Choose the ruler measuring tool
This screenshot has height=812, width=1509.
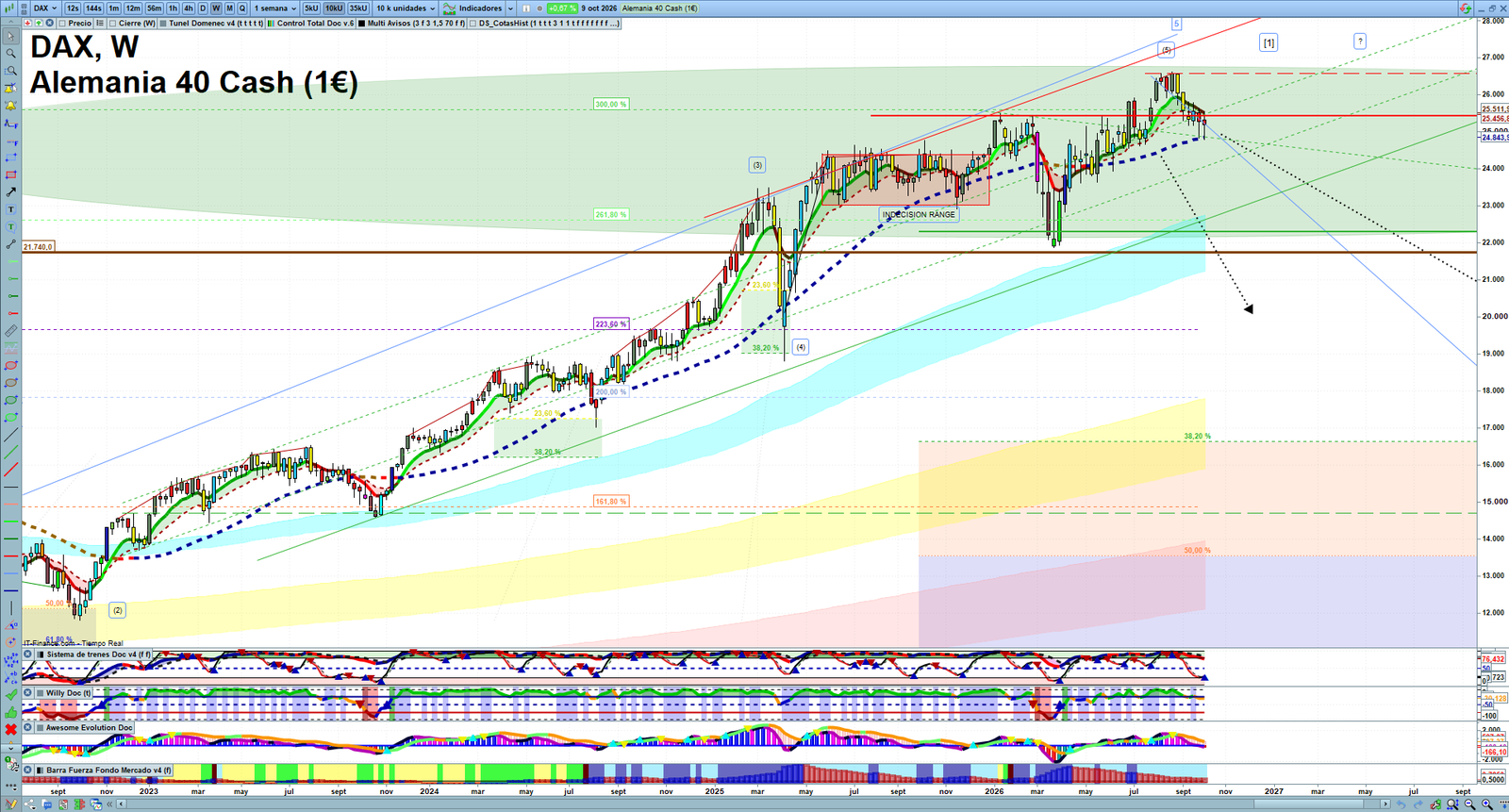coord(11,331)
